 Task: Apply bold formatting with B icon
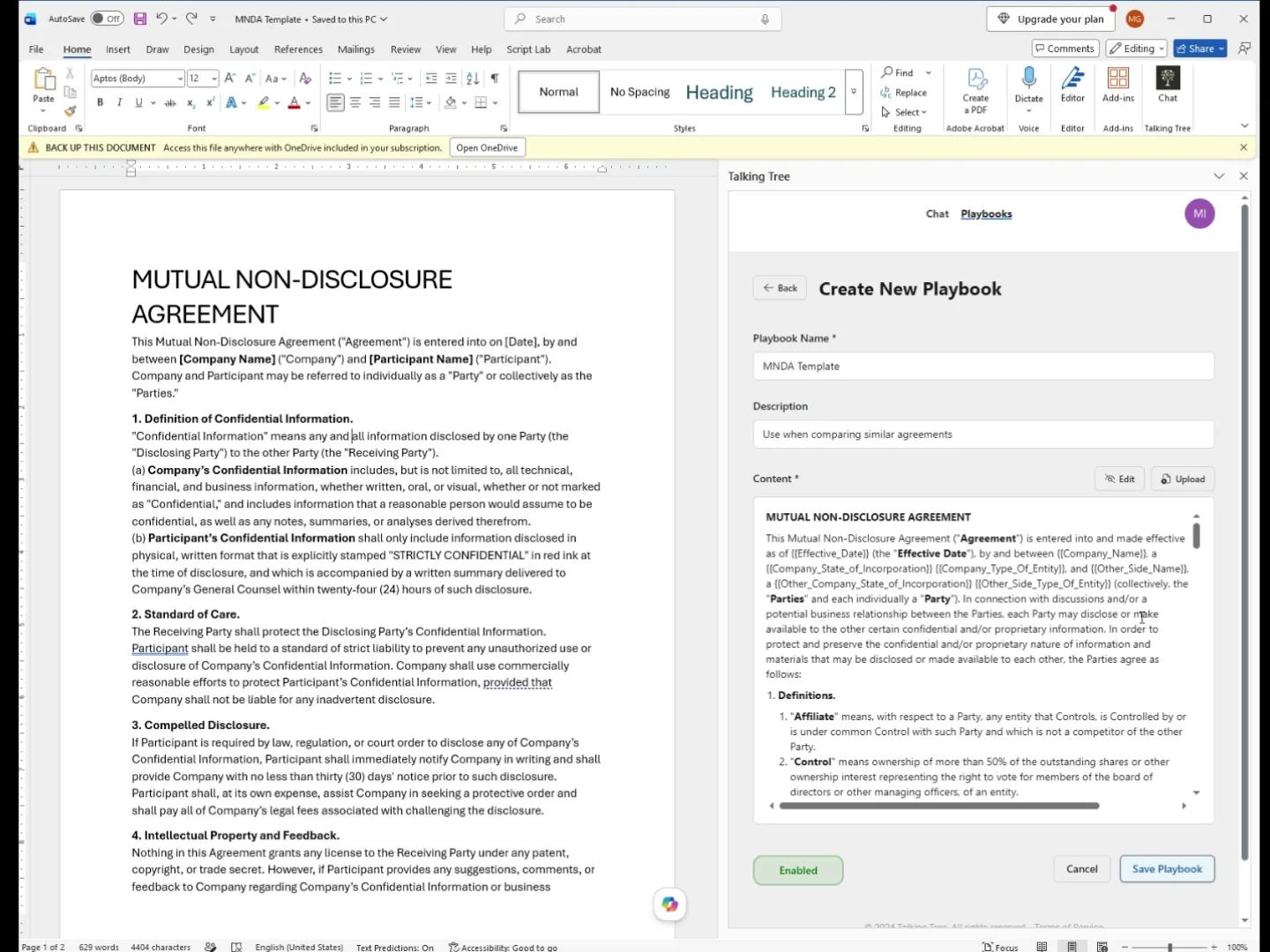point(100,103)
